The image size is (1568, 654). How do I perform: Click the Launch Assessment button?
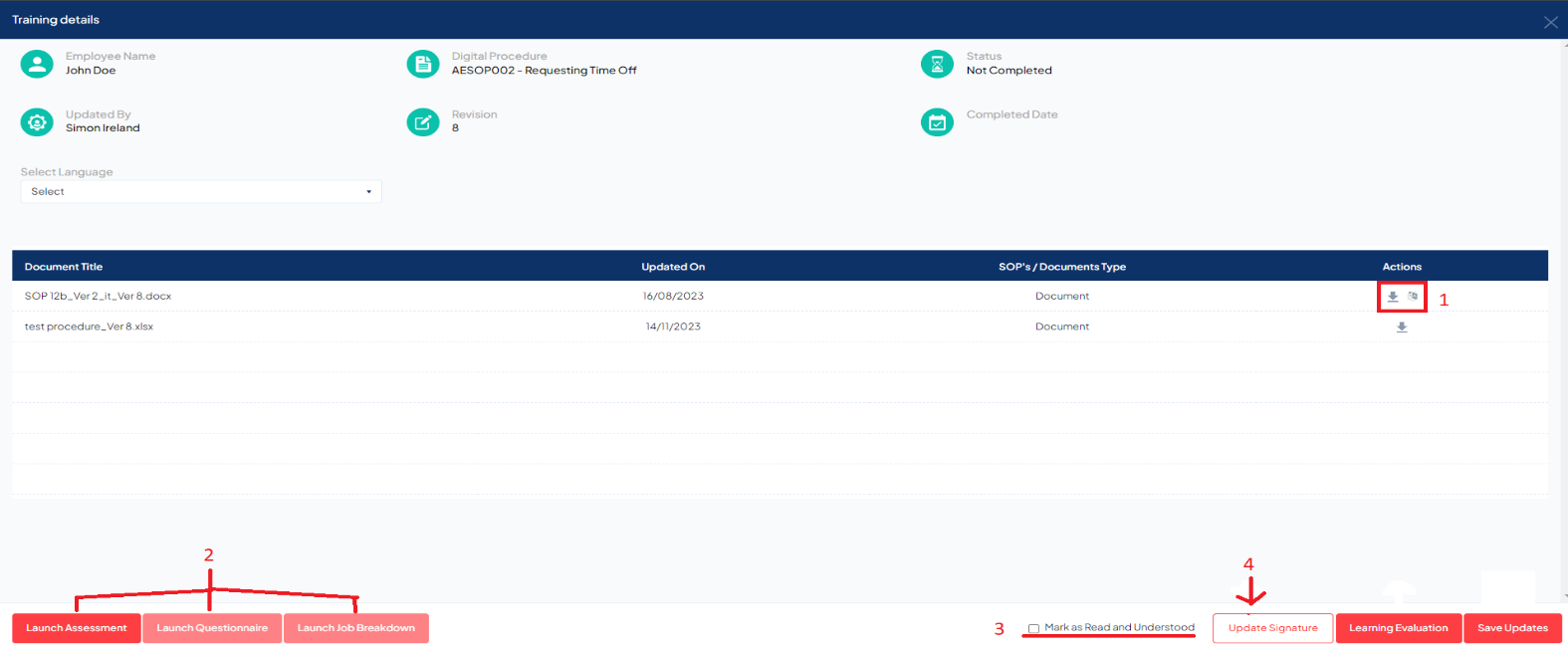click(x=77, y=628)
